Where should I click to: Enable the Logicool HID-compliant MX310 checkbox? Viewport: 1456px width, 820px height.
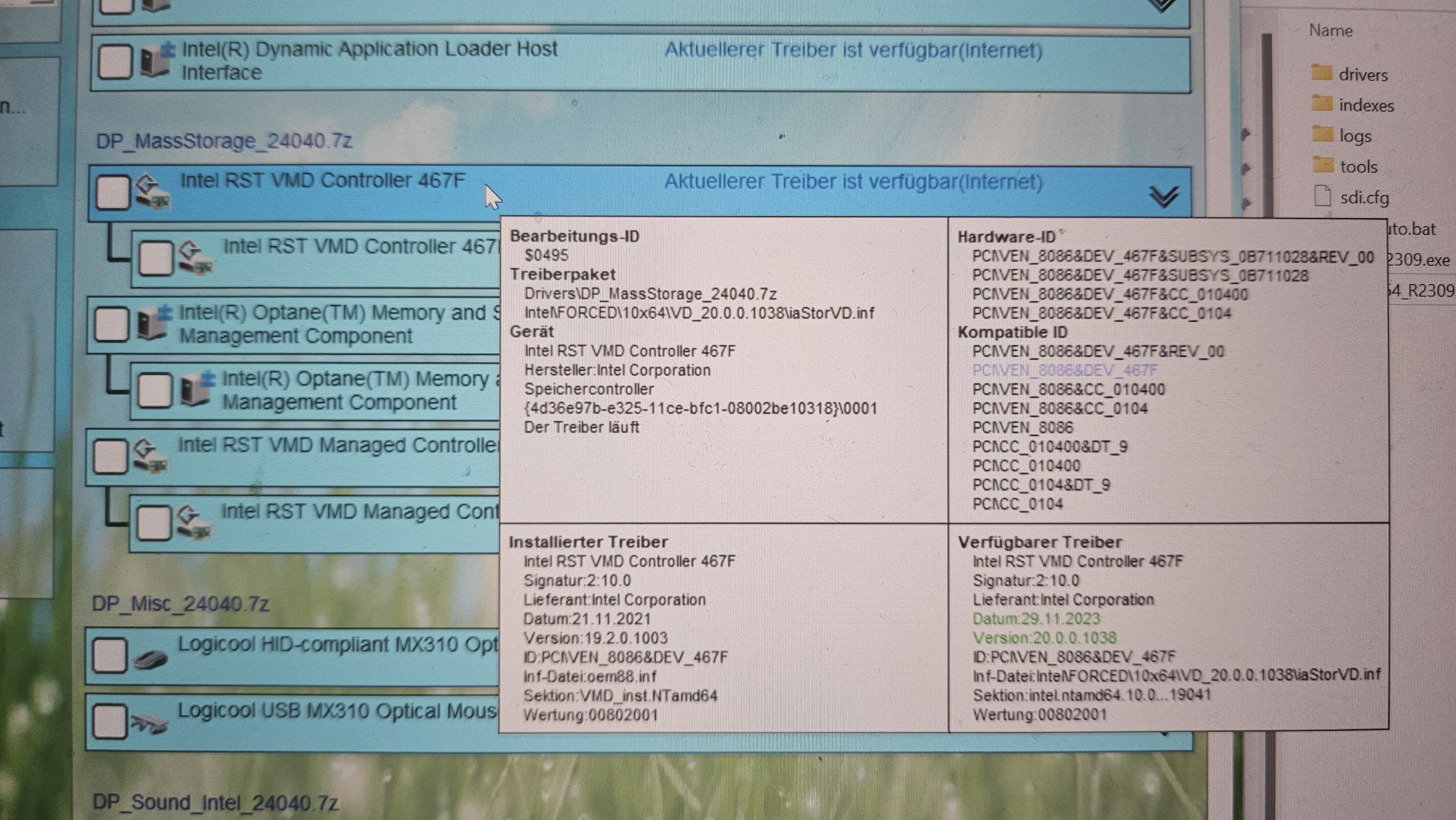[110, 655]
